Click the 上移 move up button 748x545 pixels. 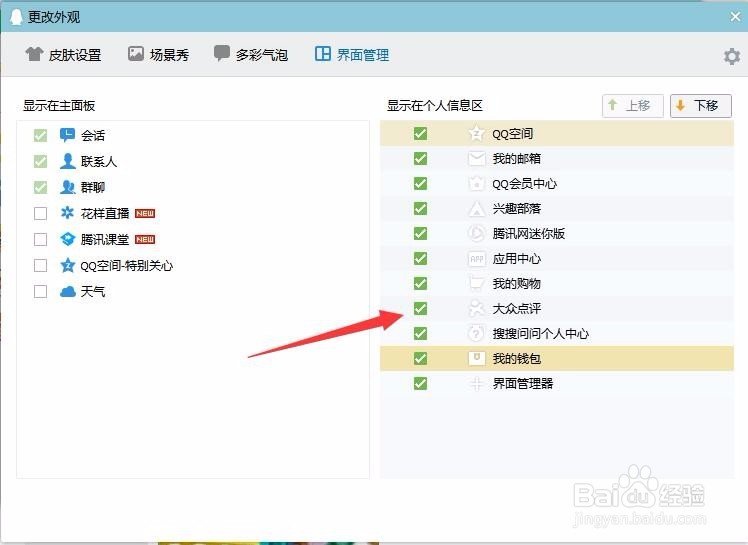[x=633, y=105]
